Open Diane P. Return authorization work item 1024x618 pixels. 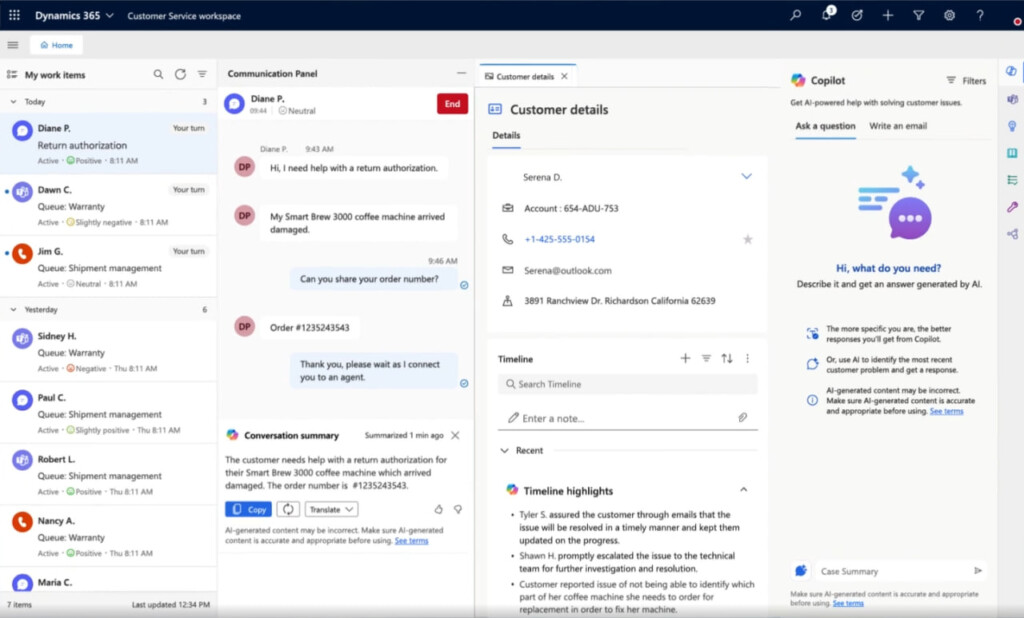pos(108,144)
